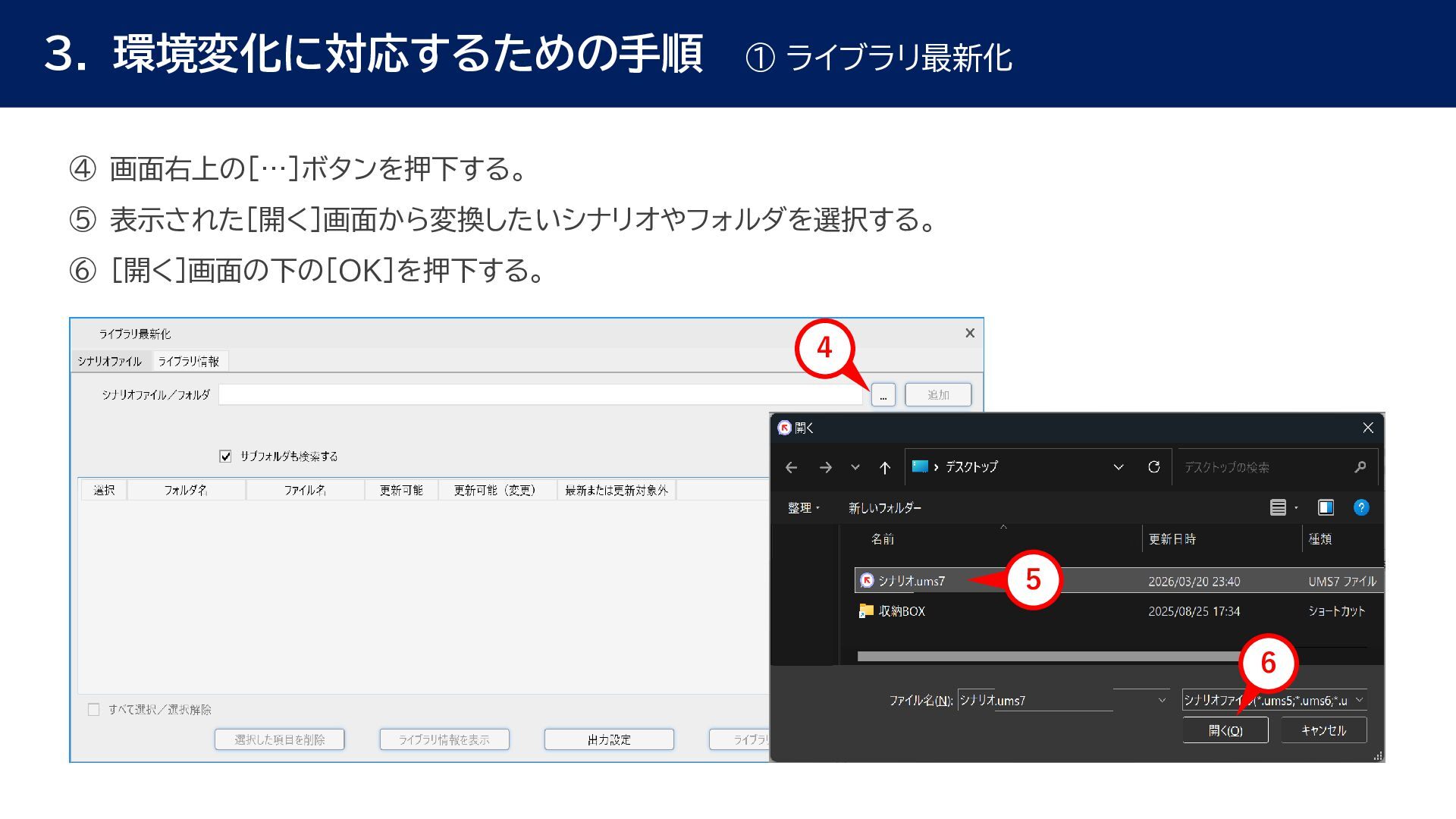Select the シナリオ.ums7 file

[x=912, y=581]
